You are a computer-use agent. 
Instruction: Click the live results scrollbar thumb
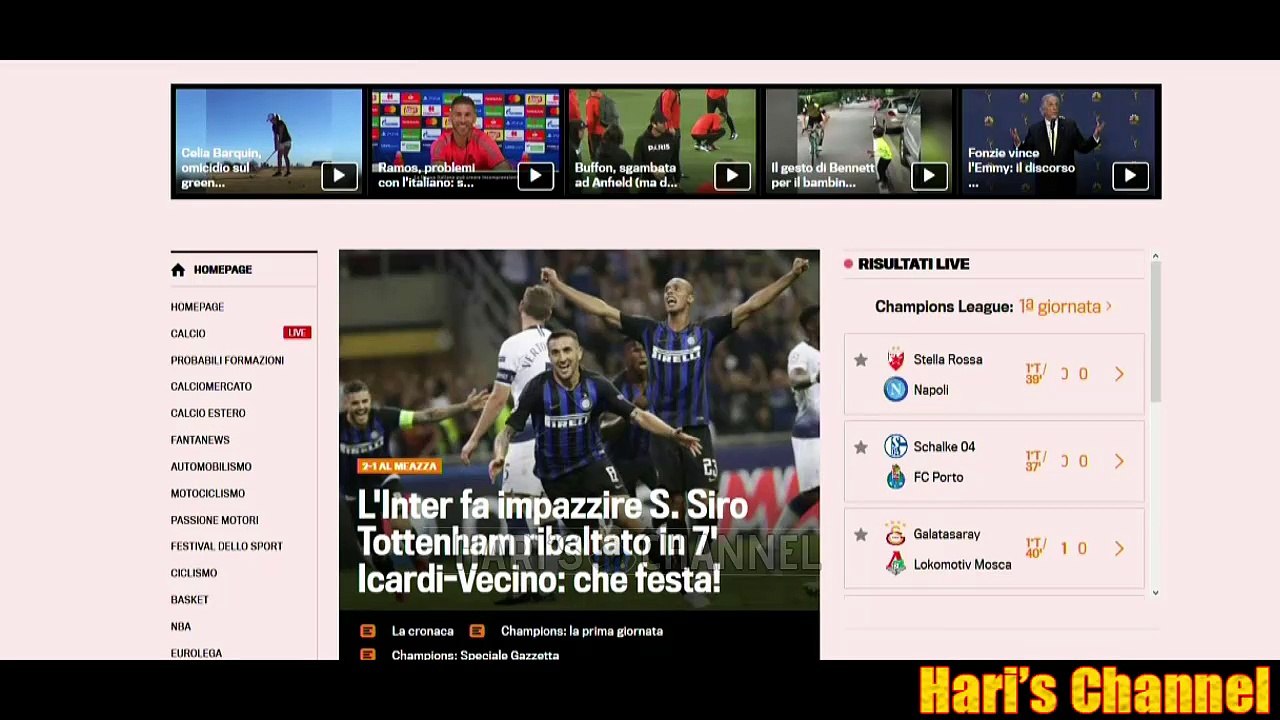1155,333
